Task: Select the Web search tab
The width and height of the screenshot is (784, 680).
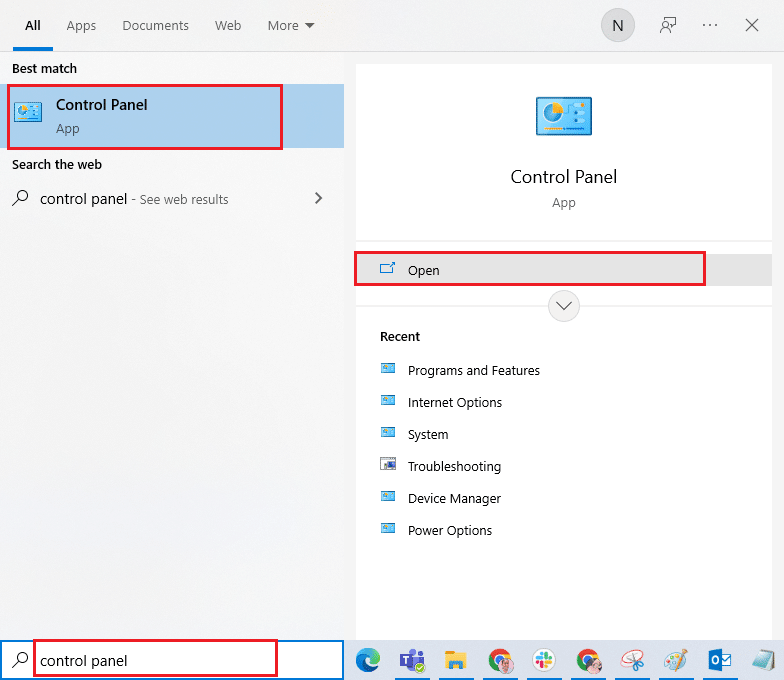Action: pyautogui.click(x=228, y=26)
